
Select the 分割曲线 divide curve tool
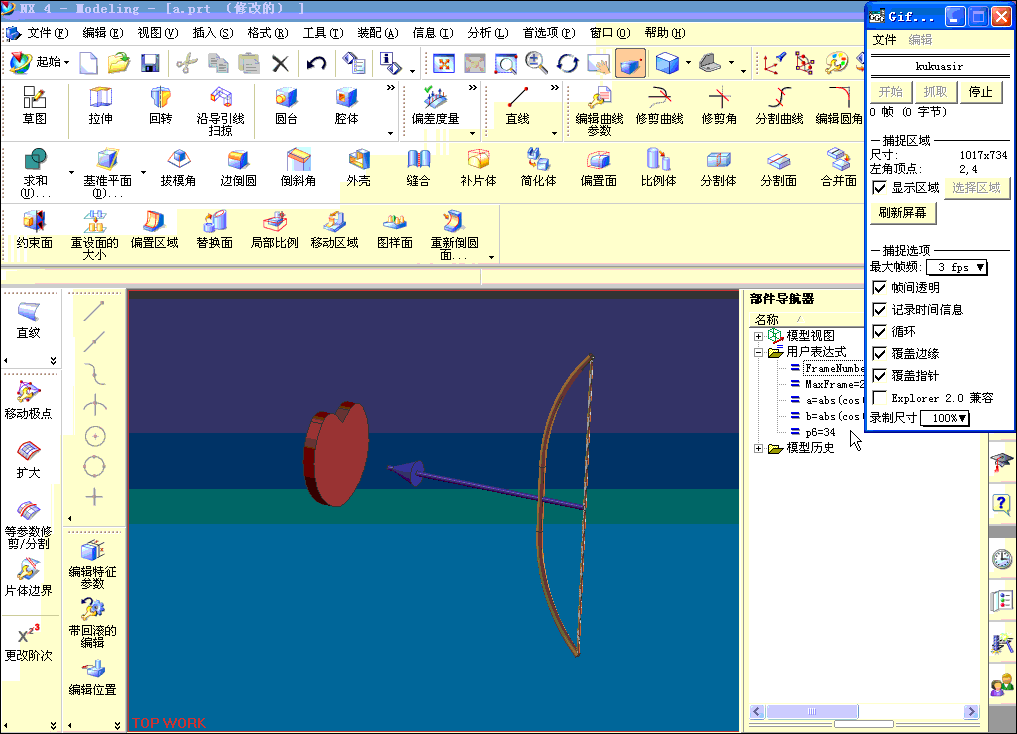click(779, 106)
